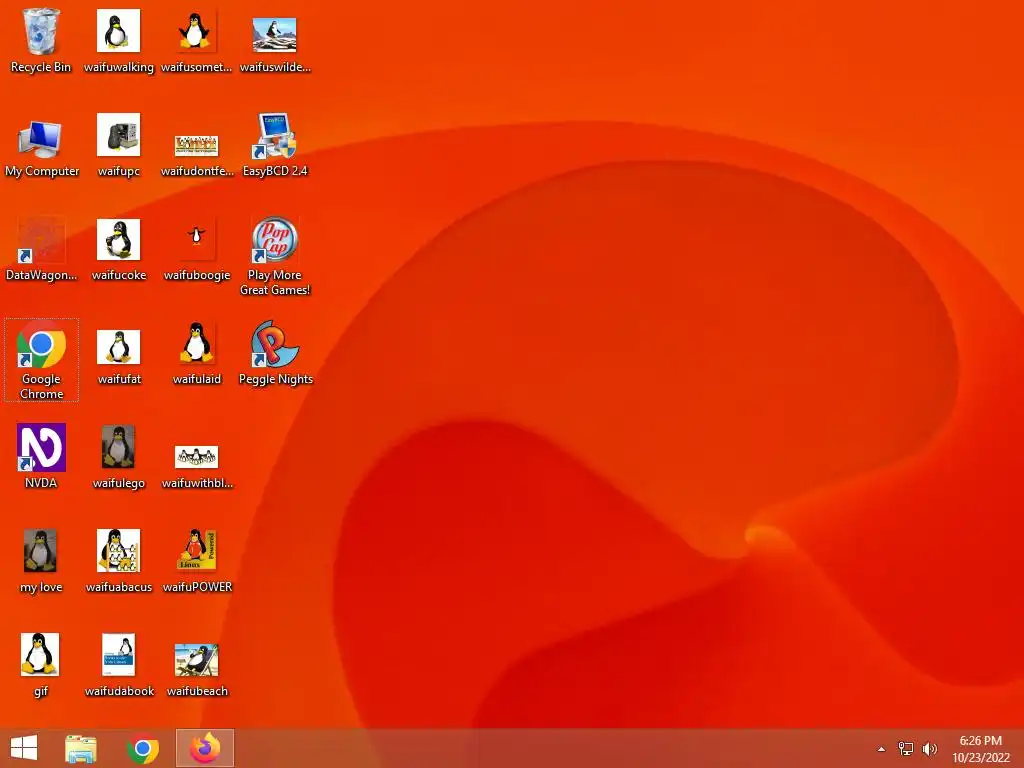
Task: Open the network status tray icon
Action: coord(905,749)
